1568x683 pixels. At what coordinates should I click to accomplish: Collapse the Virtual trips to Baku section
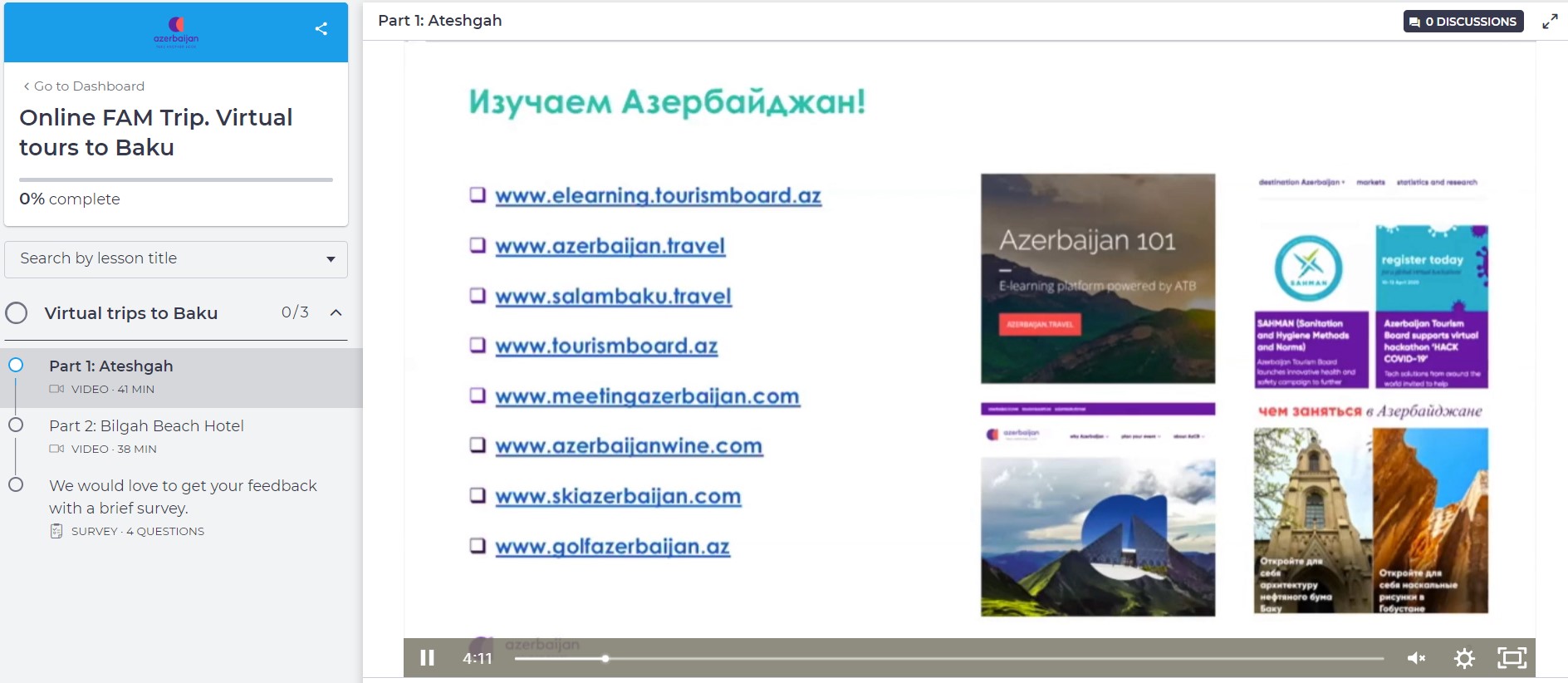[336, 312]
